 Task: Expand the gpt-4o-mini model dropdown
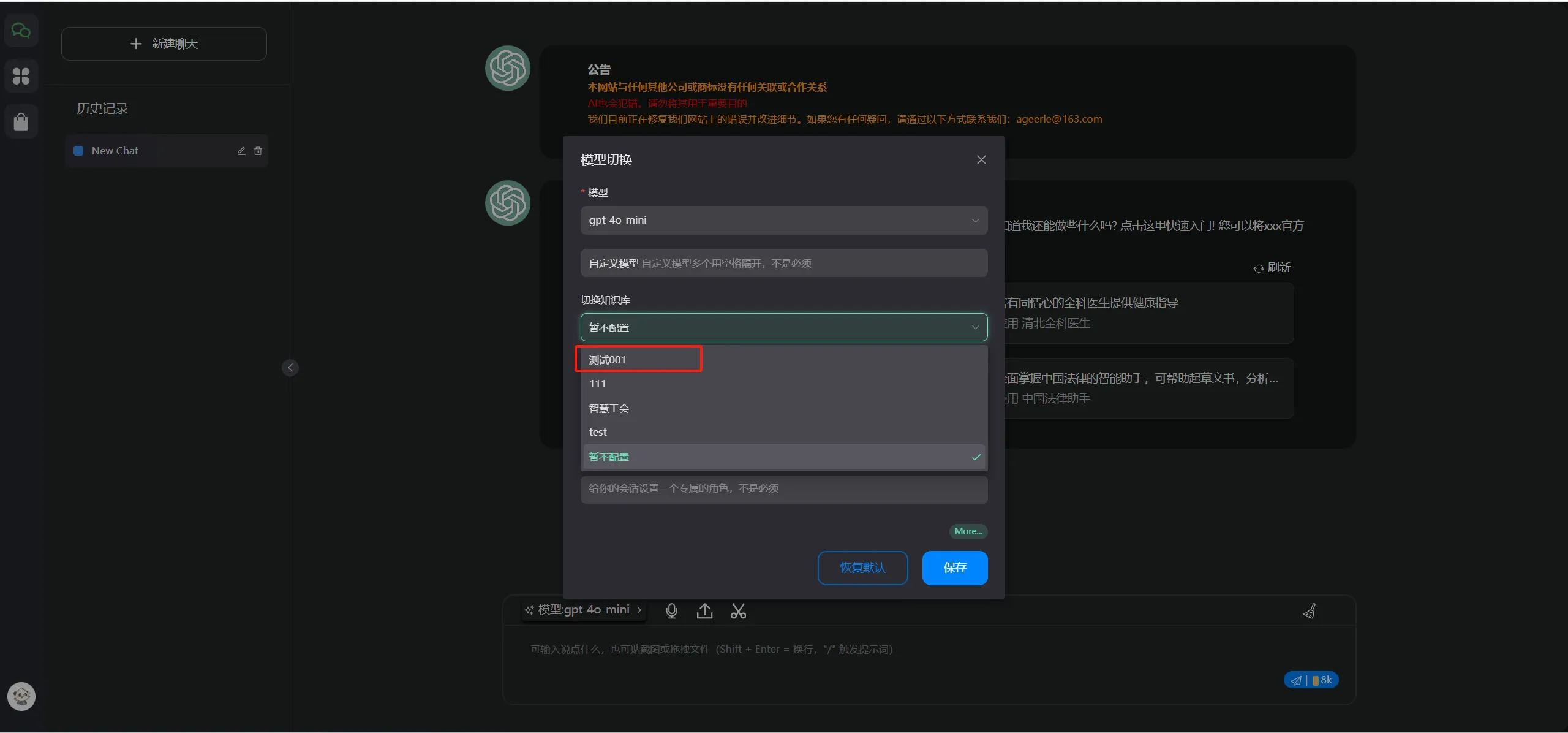coord(783,220)
